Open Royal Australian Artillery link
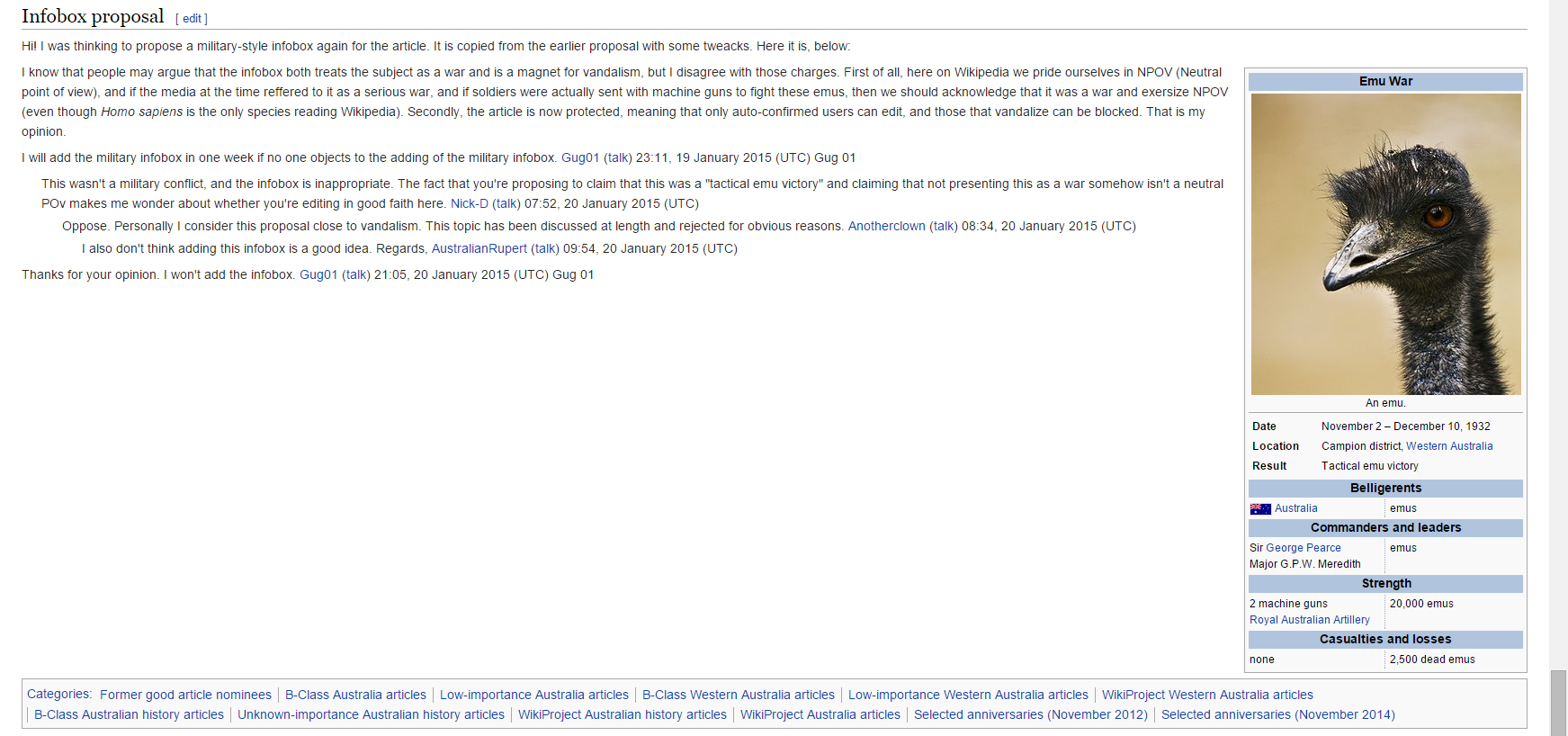1568x736 pixels. point(1309,620)
